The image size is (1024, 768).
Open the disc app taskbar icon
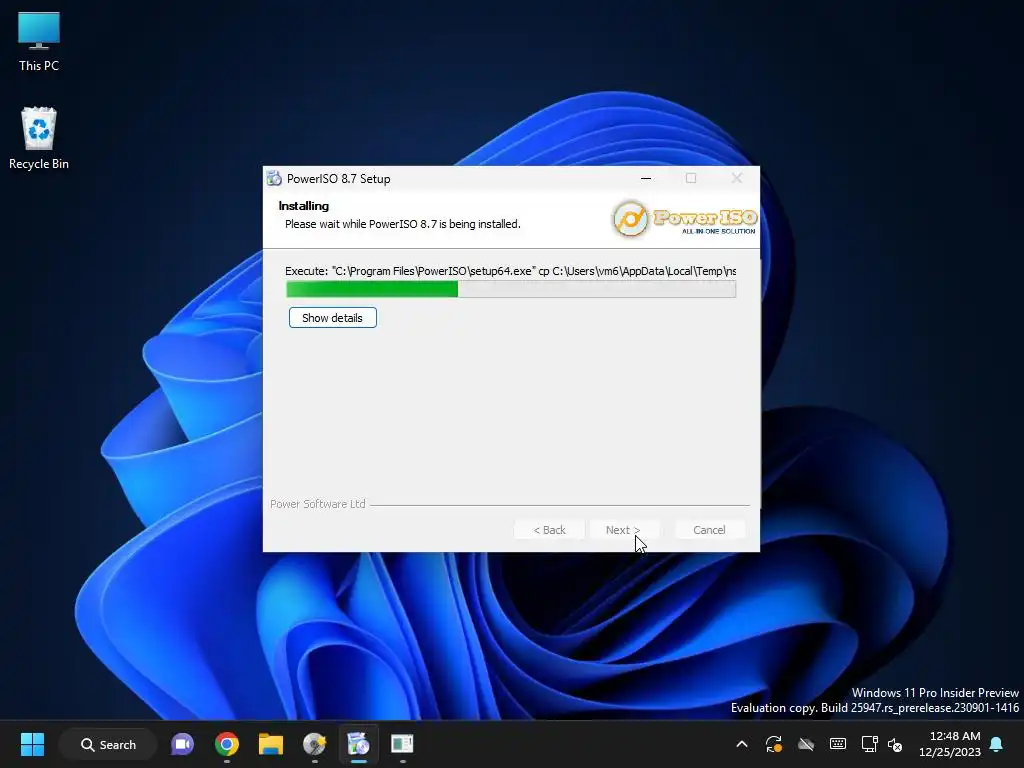[x=315, y=744]
